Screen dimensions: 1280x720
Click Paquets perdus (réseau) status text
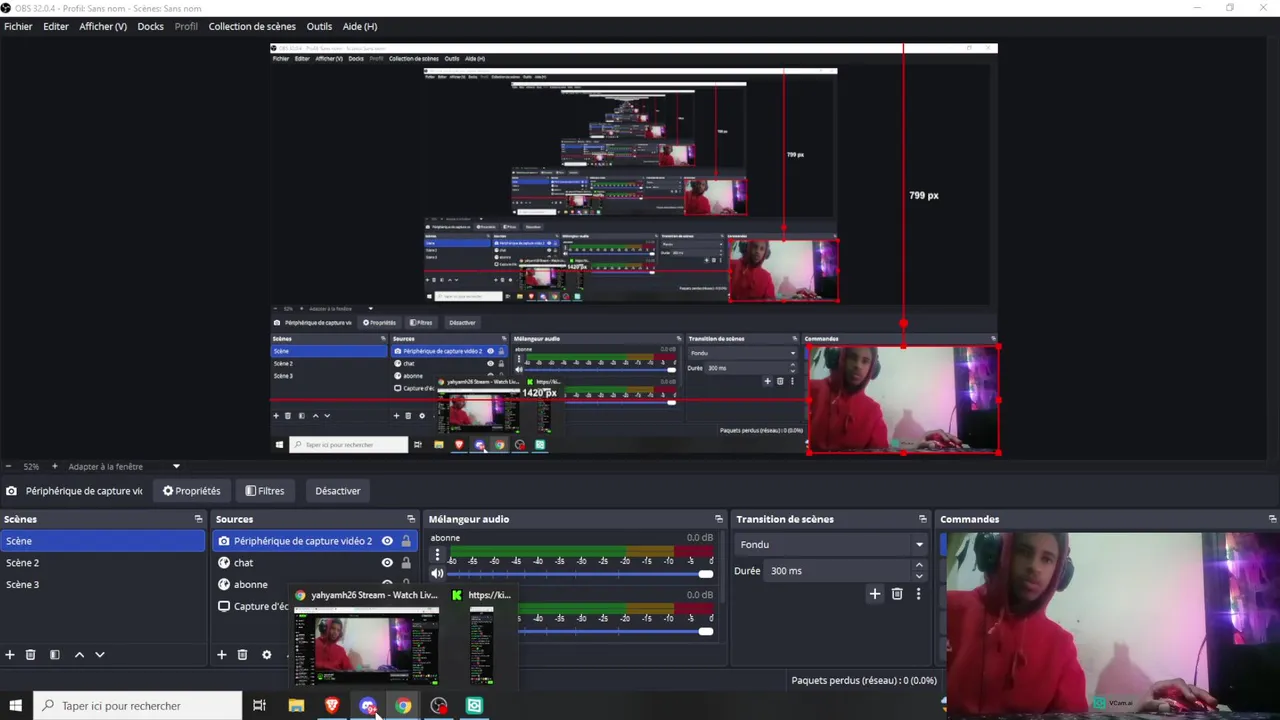click(x=864, y=681)
